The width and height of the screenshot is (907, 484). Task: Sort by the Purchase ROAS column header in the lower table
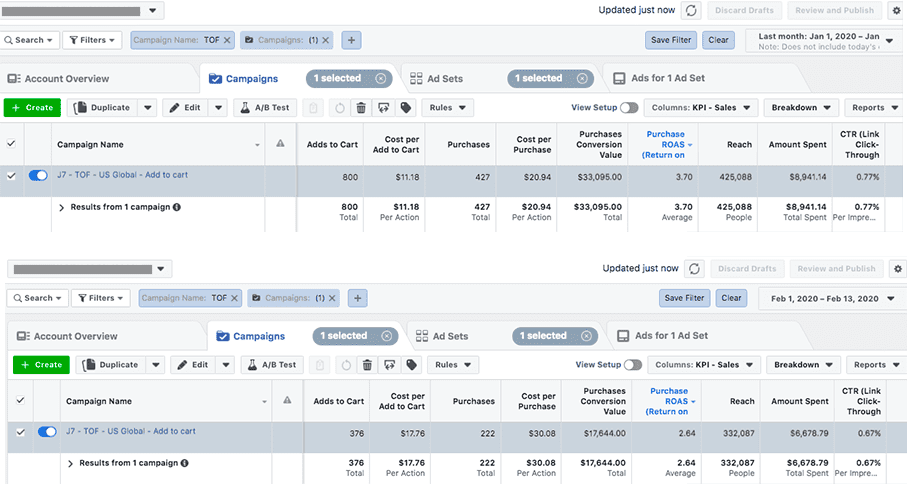pyautogui.click(x=668, y=401)
